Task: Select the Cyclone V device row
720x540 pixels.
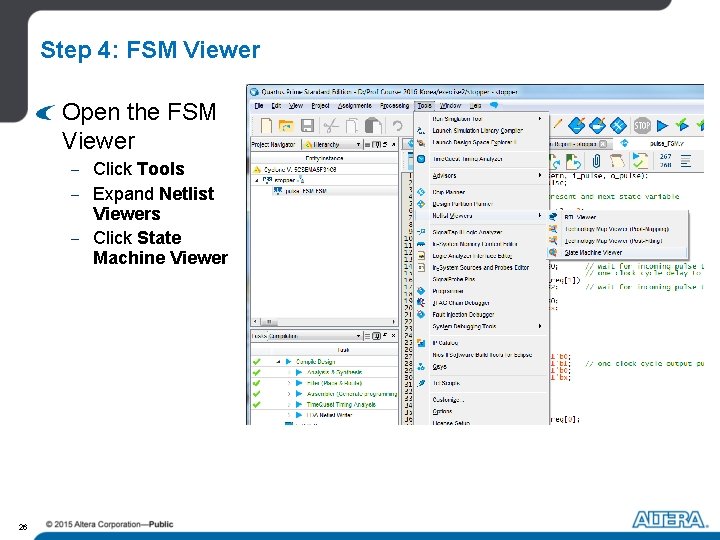Action: tap(324, 169)
